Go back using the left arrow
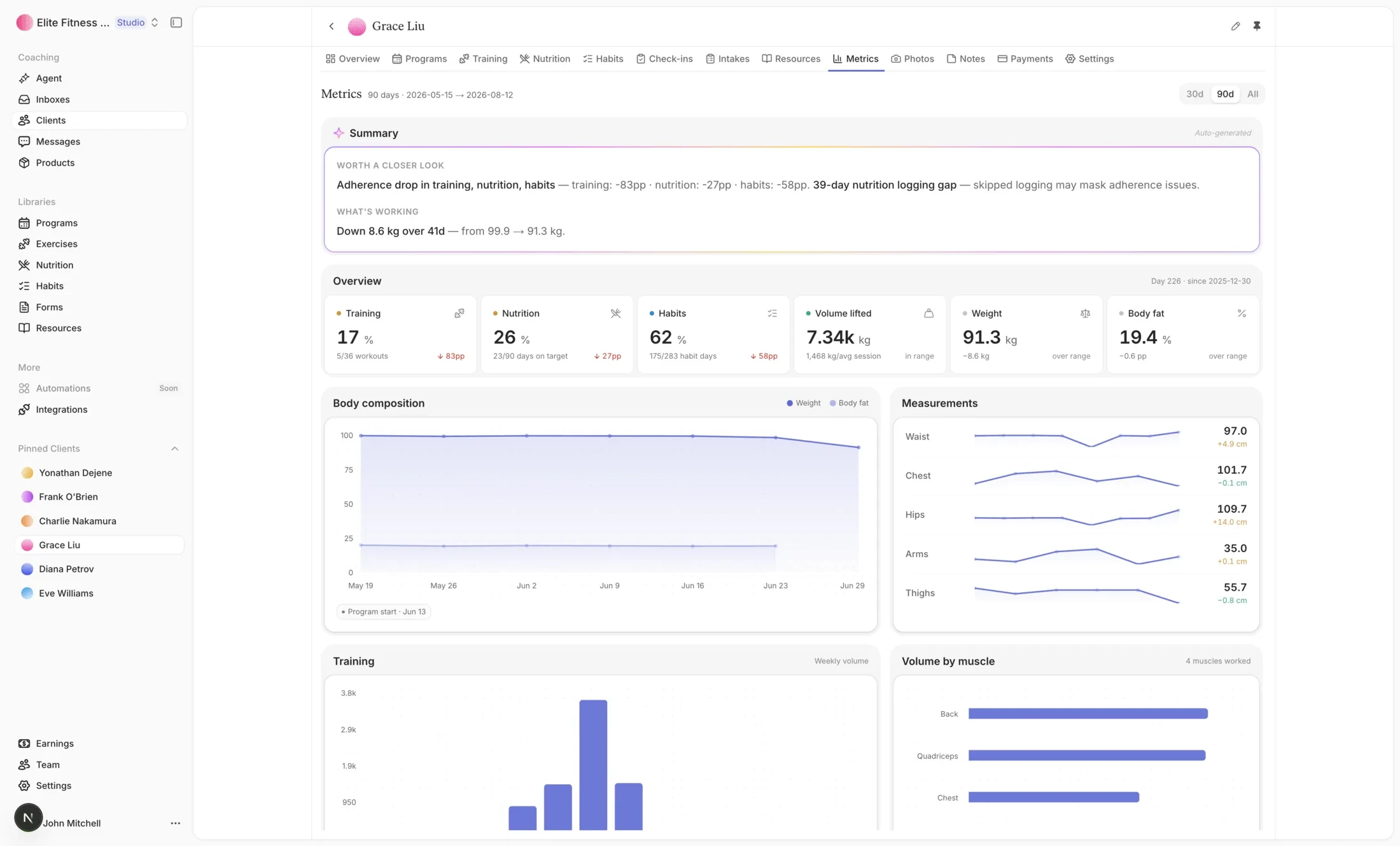The height and width of the screenshot is (846, 1400). [x=332, y=26]
